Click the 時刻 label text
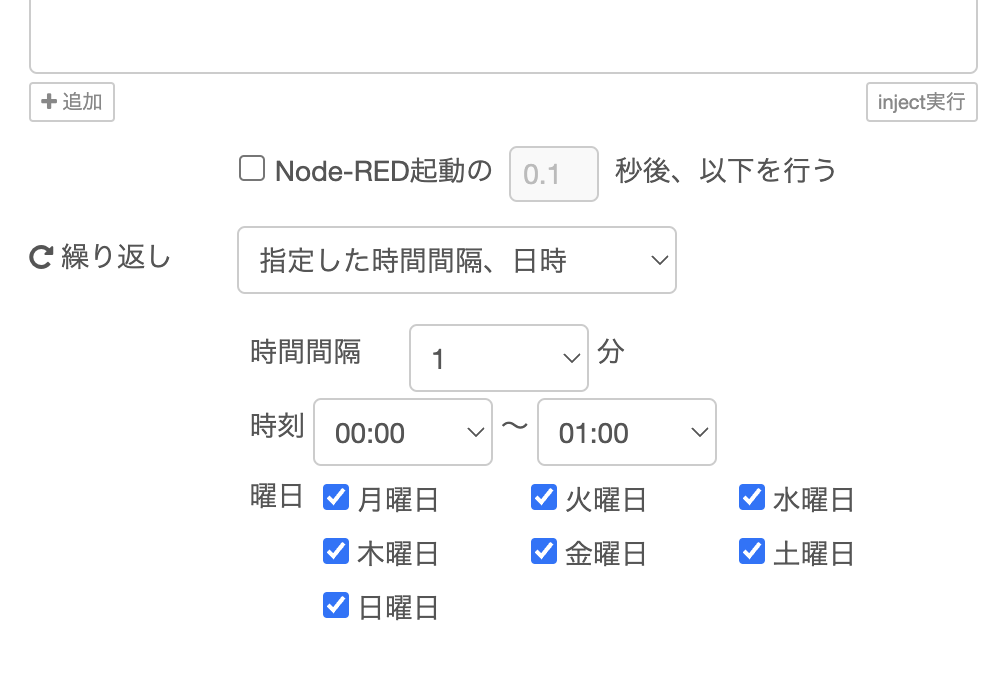Image resolution: width=998 pixels, height=684 pixels. (x=277, y=426)
